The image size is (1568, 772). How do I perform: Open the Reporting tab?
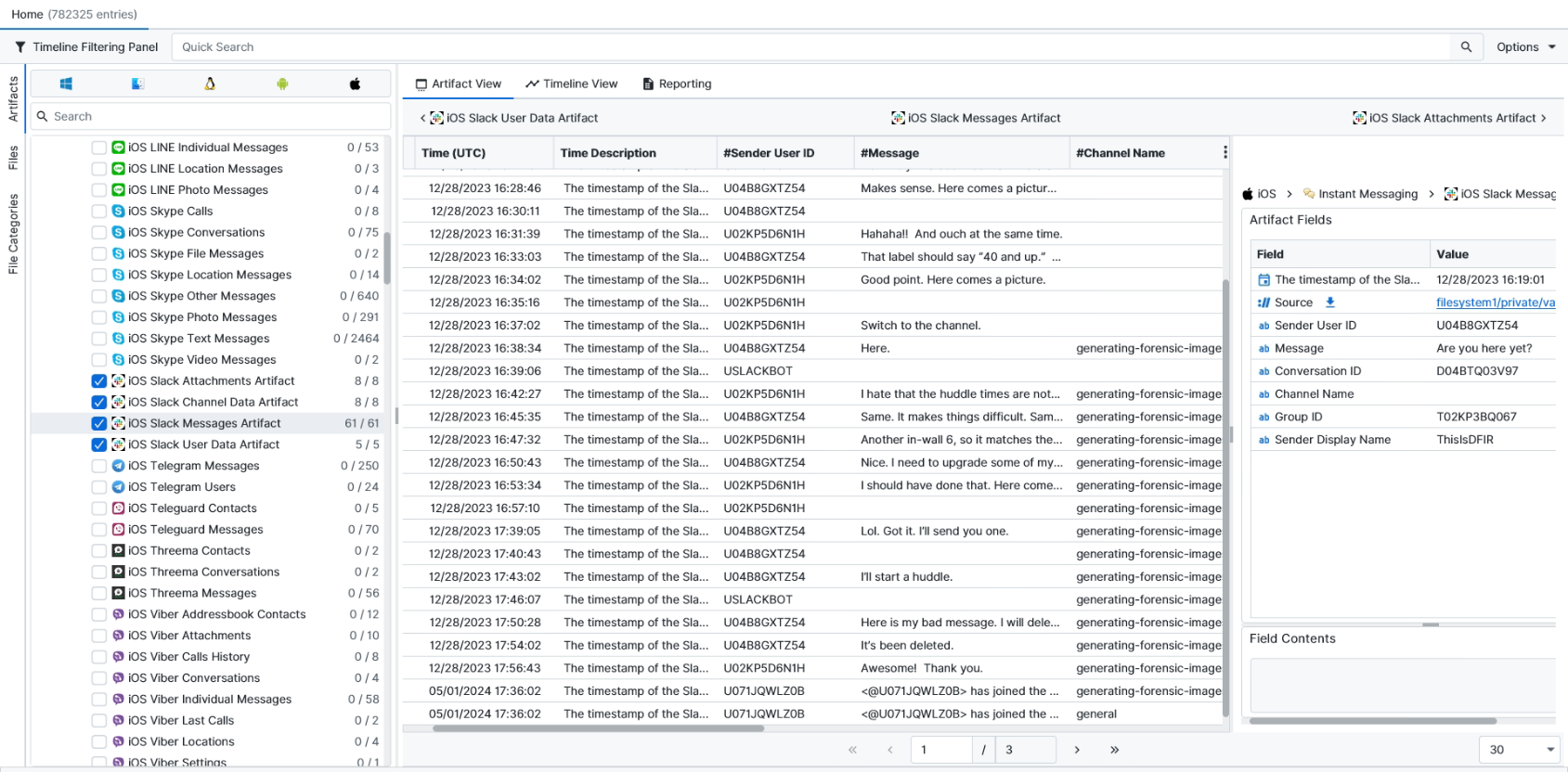click(677, 84)
